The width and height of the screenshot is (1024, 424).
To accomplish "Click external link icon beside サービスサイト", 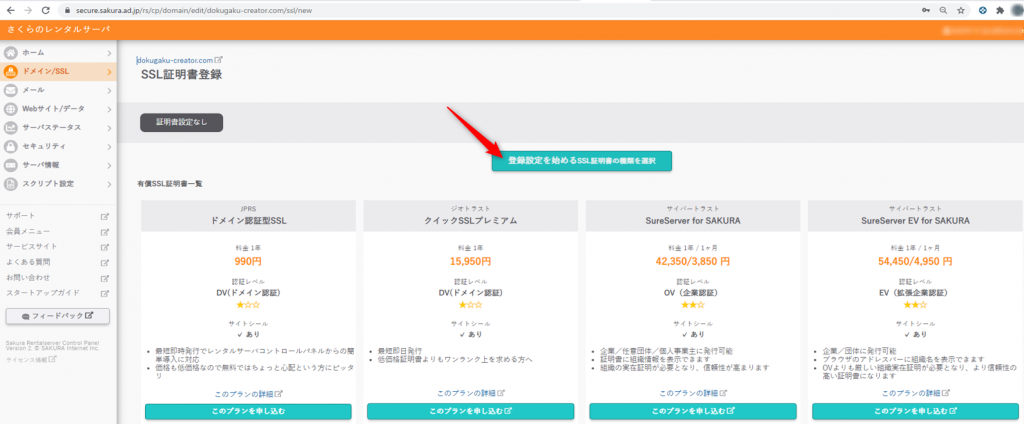I will (104, 247).
